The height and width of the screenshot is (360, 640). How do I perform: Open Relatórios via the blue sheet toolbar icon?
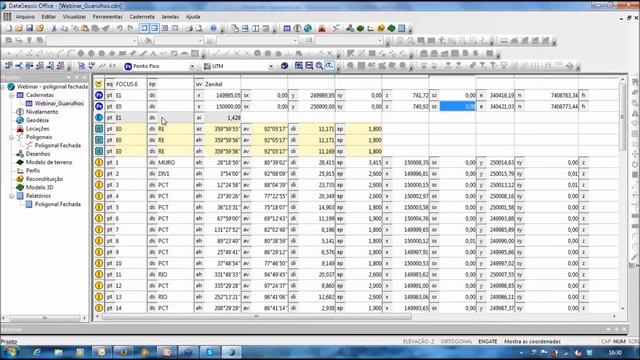402,28
